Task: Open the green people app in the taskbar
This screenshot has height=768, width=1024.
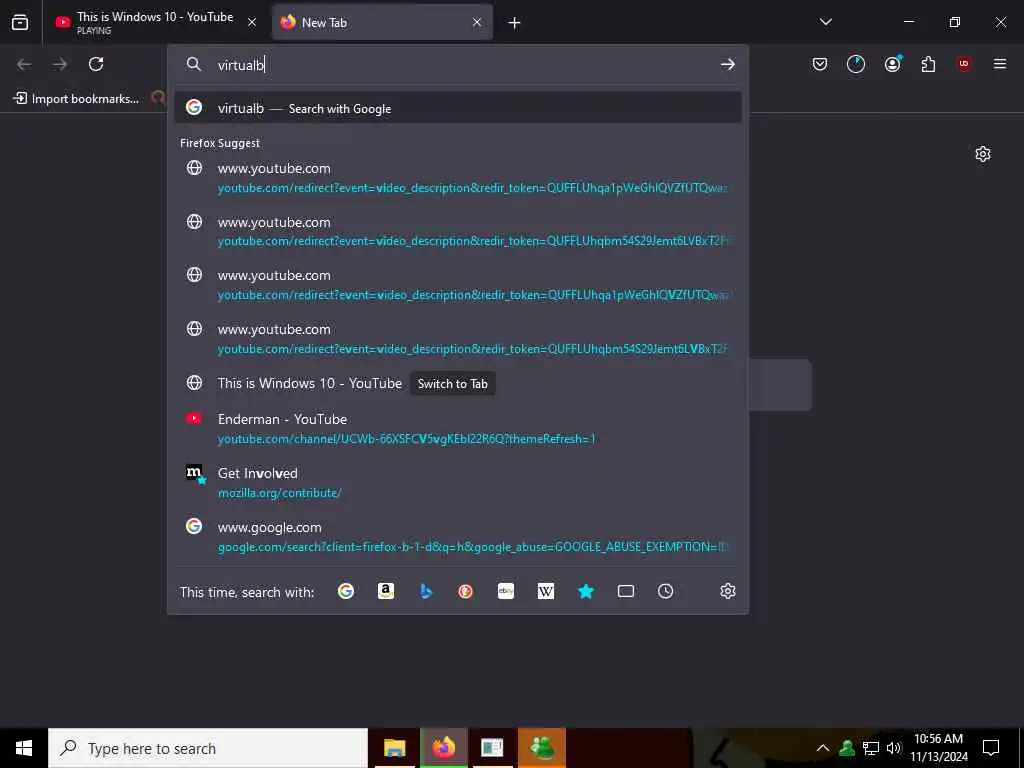Action: [542, 748]
